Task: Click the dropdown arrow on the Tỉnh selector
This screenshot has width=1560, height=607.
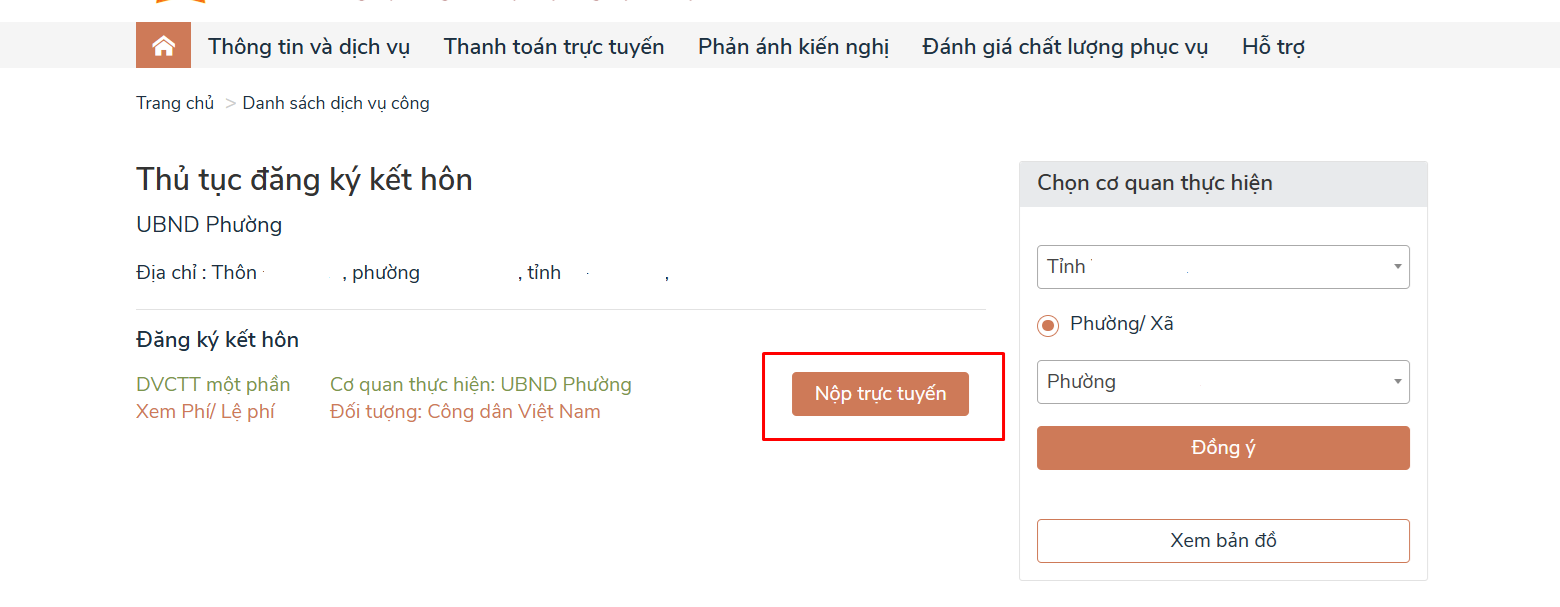Action: [x=1398, y=266]
